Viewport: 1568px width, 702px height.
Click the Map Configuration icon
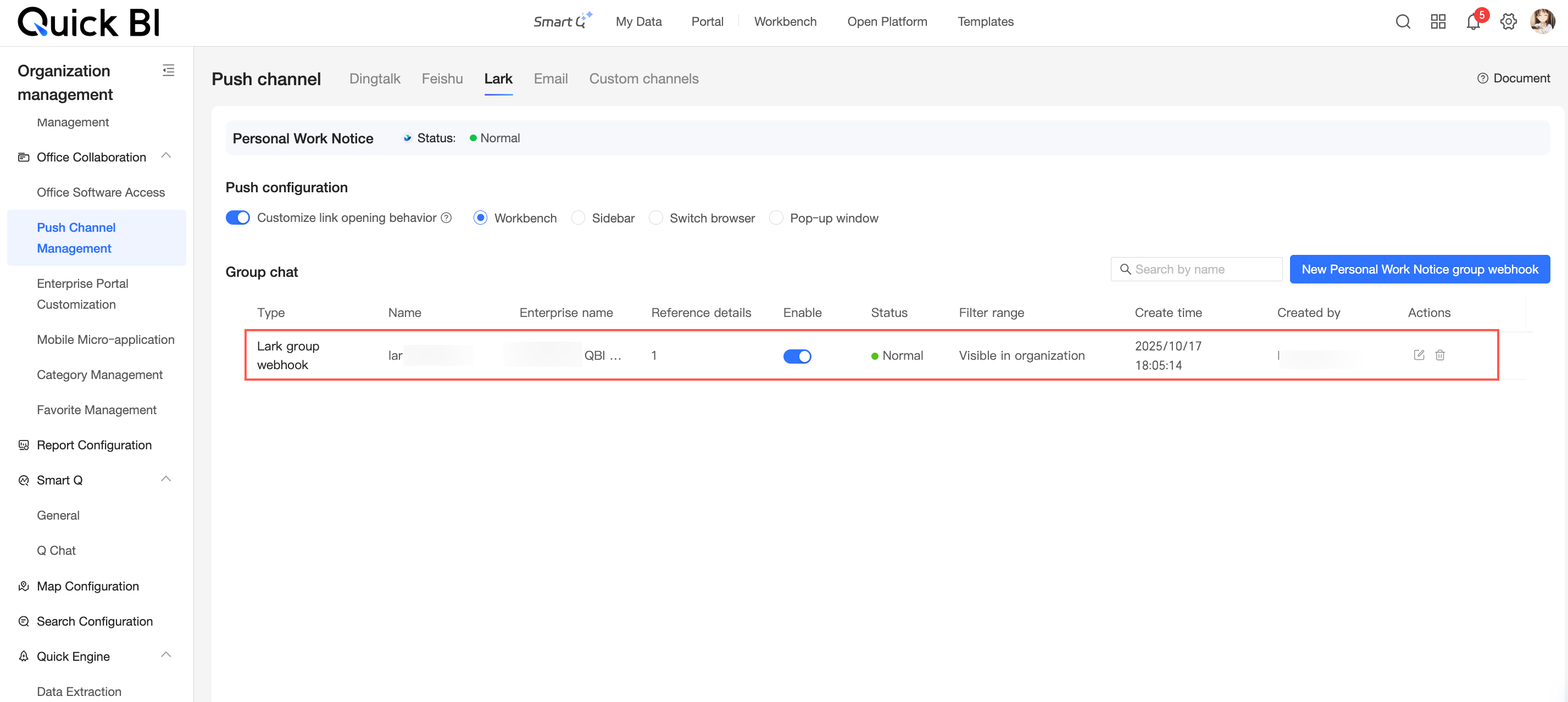pos(24,587)
